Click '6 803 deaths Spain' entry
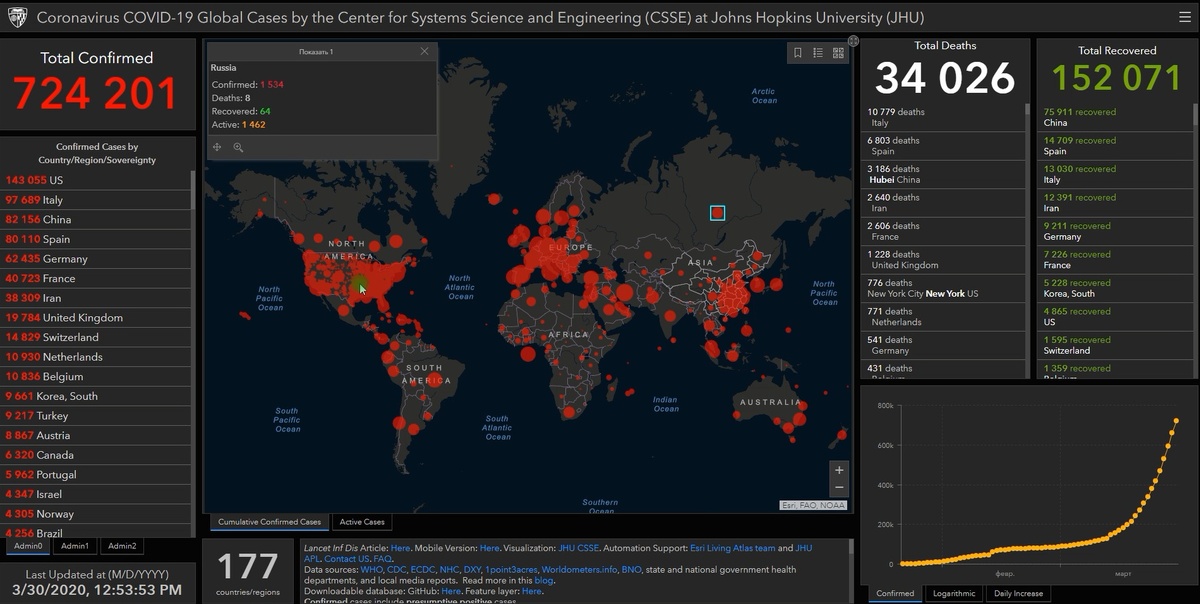Image resolution: width=1200 pixels, height=604 pixels. (943, 146)
